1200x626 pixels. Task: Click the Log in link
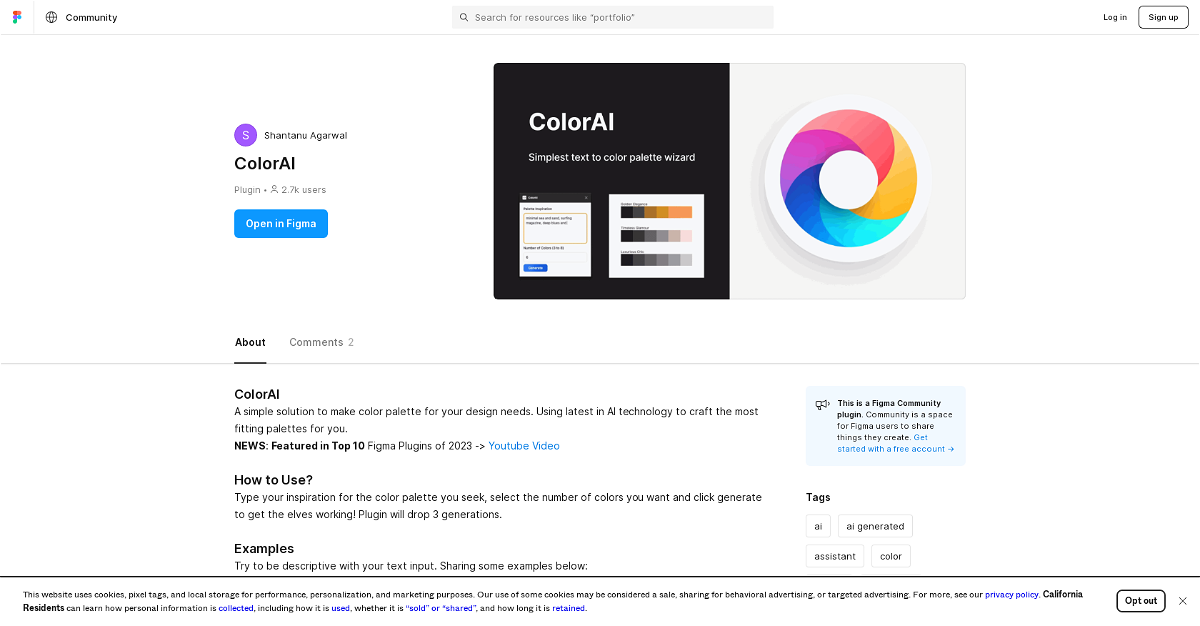tap(1115, 17)
